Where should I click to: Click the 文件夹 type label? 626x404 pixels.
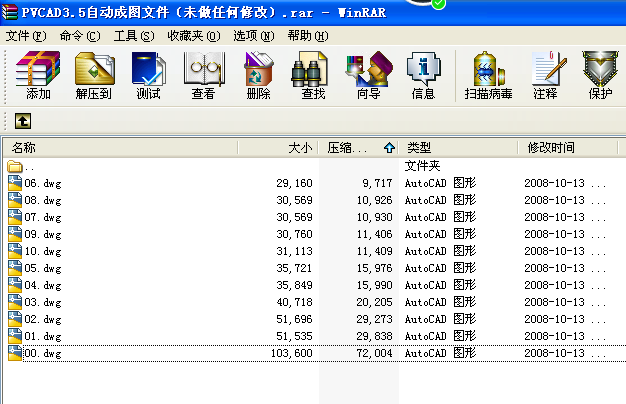click(x=422, y=166)
